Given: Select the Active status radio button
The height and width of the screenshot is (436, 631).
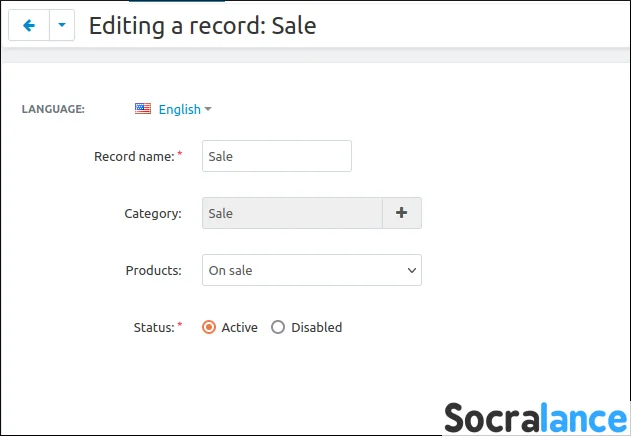Looking at the screenshot, I should pyautogui.click(x=209, y=327).
